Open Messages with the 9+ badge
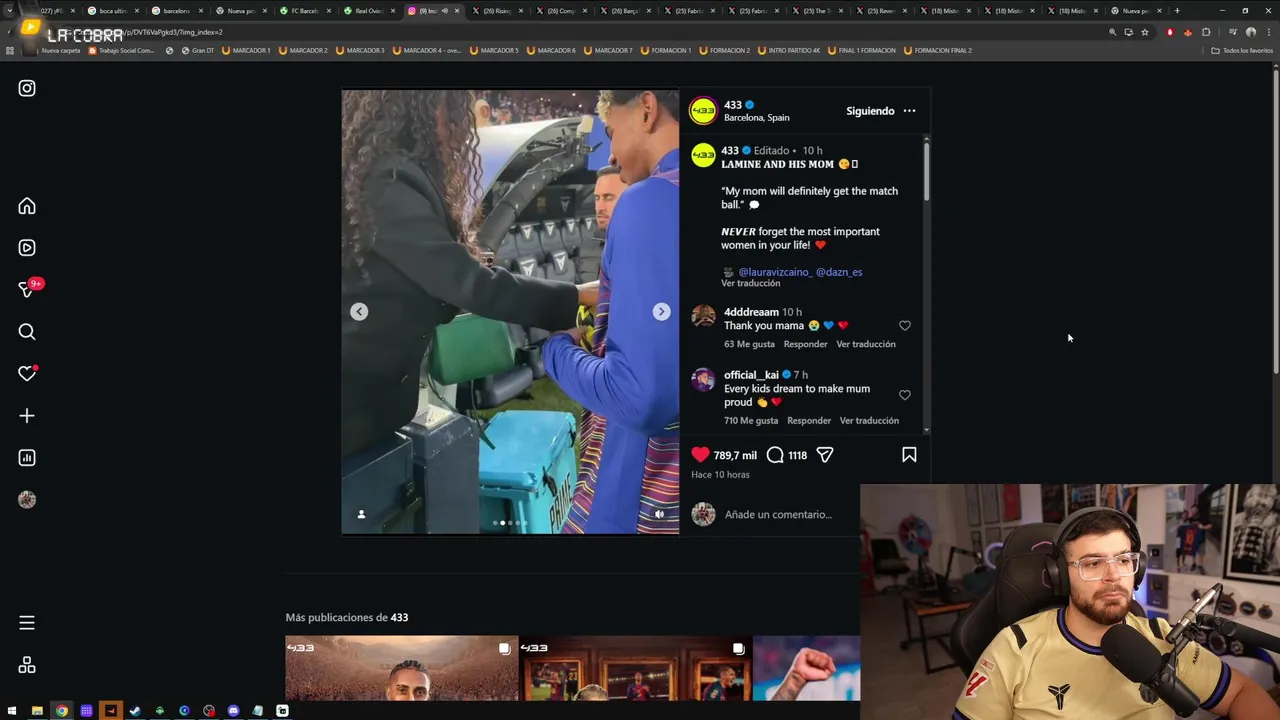The width and height of the screenshot is (1280, 720). [27, 290]
